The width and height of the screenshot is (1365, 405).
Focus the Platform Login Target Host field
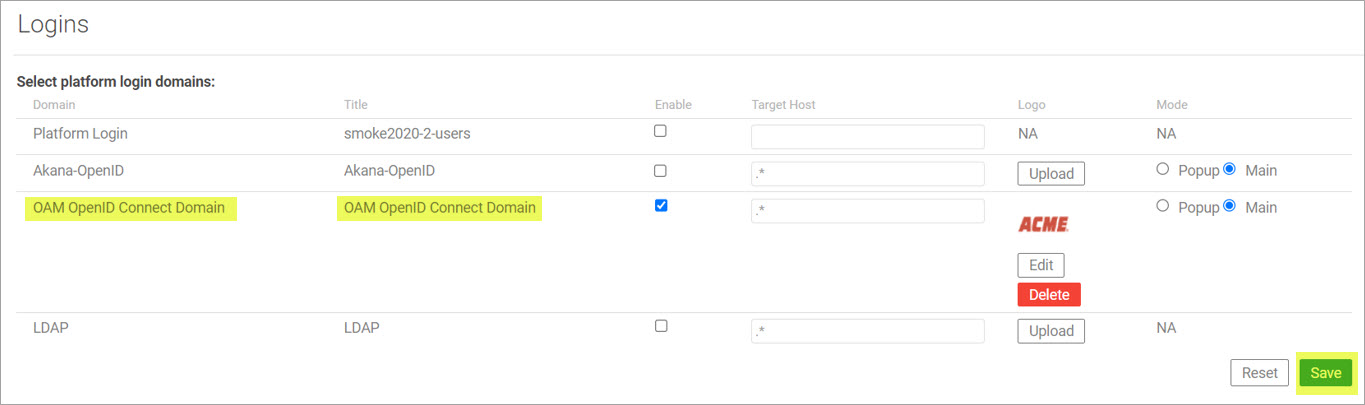[x=868, y=137]
